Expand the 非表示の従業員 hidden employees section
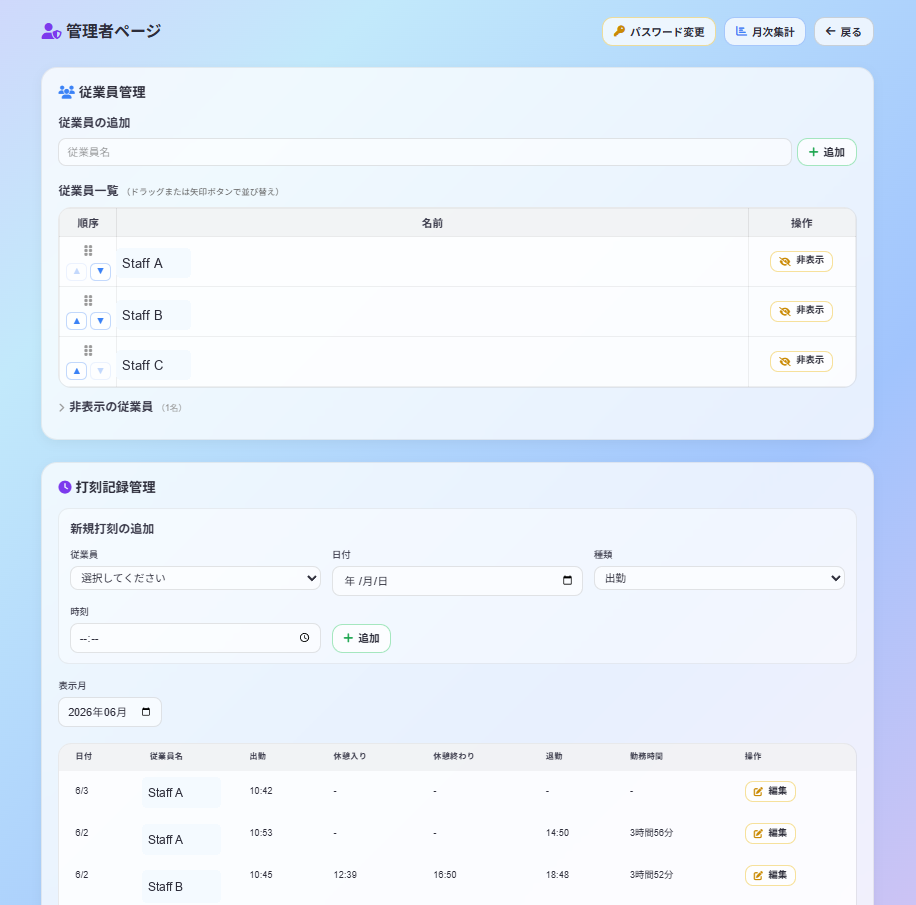 (120, 407)
